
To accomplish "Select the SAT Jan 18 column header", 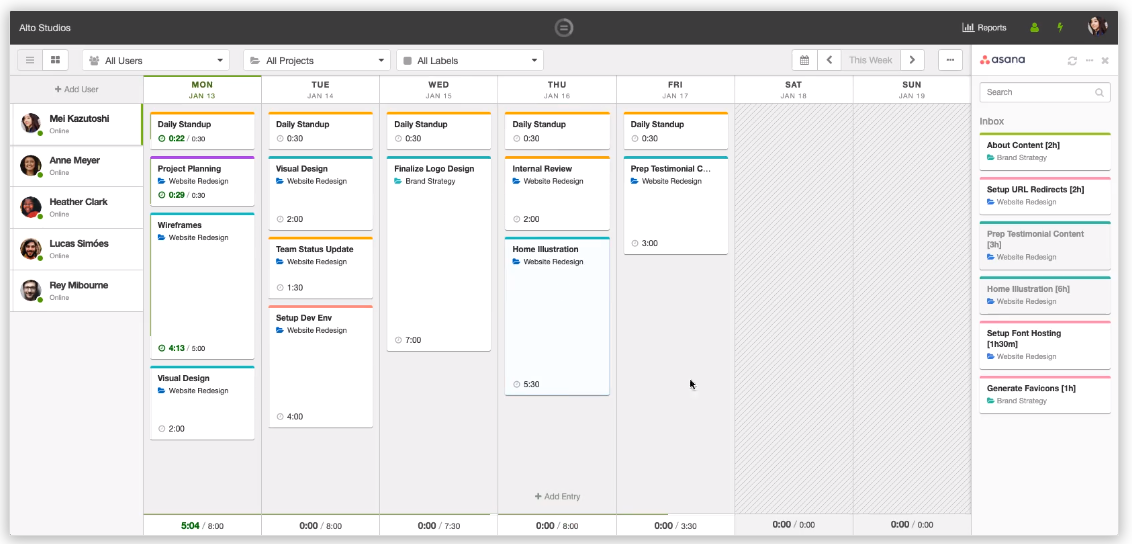I will point(793,89).
